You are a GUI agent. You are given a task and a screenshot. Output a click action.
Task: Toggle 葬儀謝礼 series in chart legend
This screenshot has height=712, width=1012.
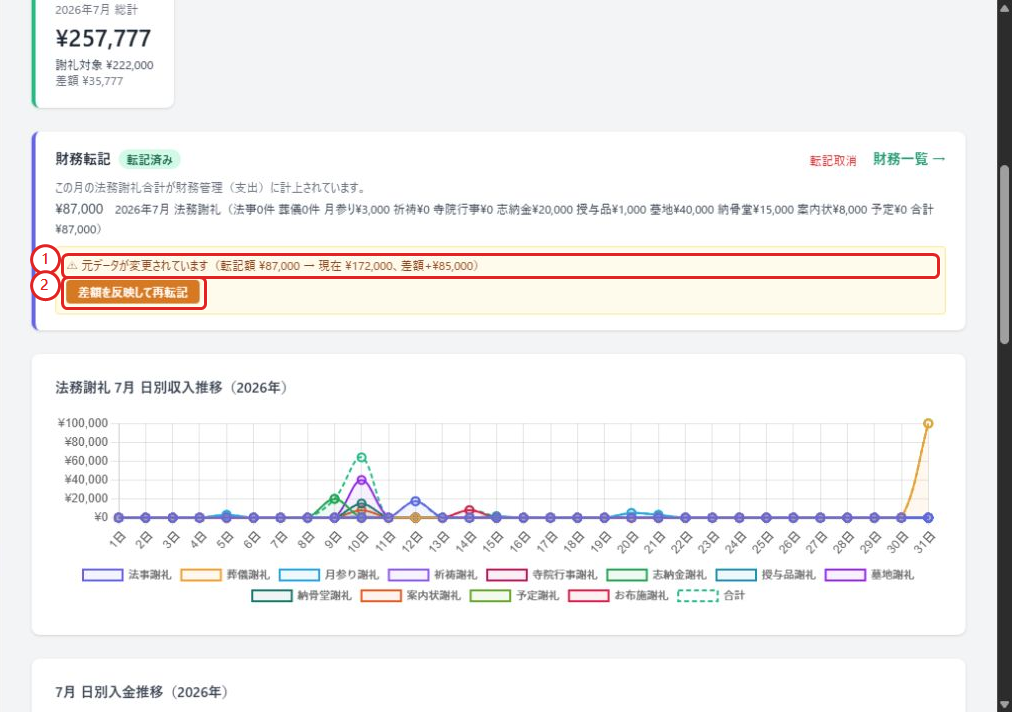pyautogui.click(x=225, y=575)
